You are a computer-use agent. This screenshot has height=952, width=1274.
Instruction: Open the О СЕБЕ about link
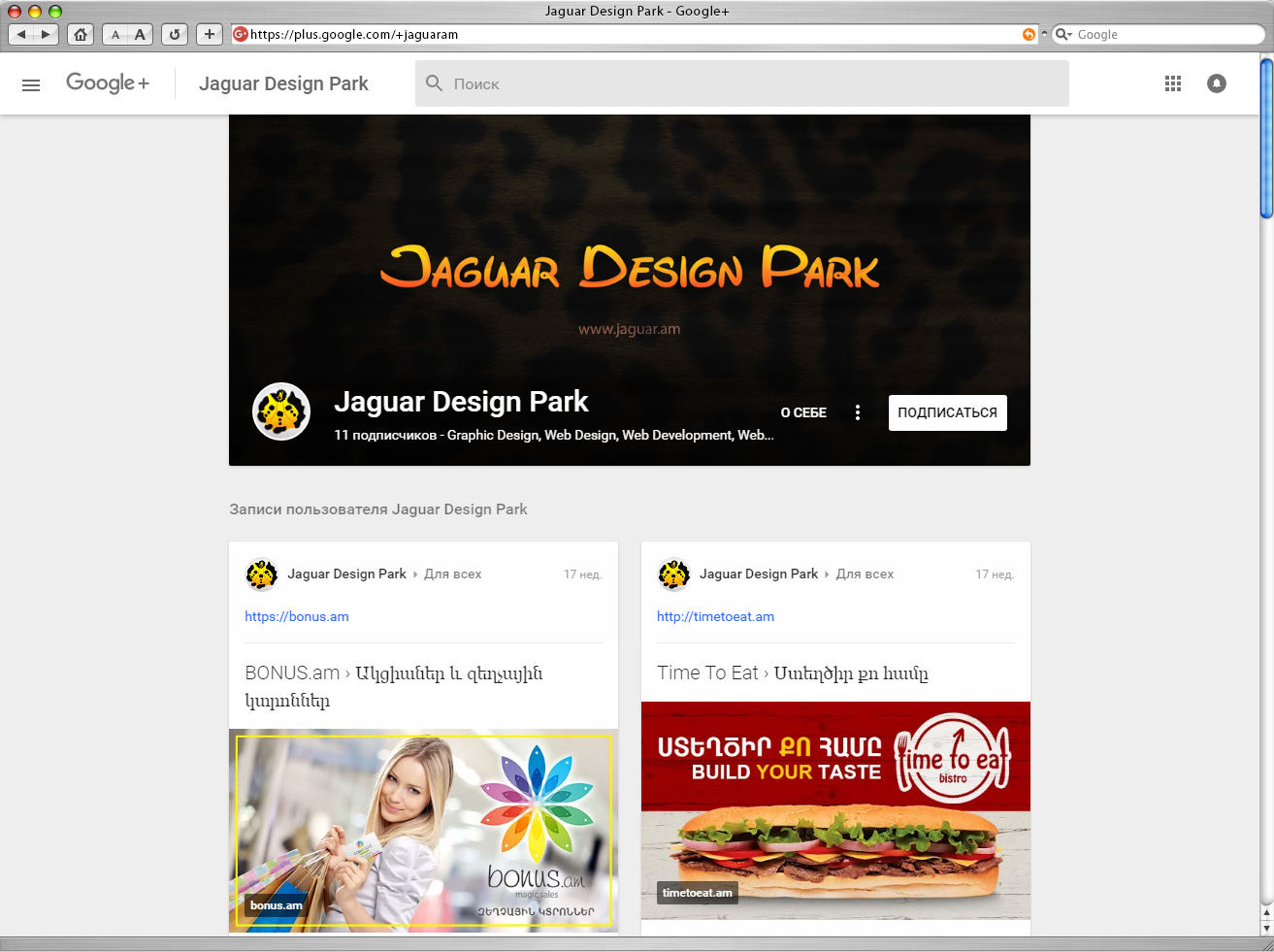tap(803, 412)
